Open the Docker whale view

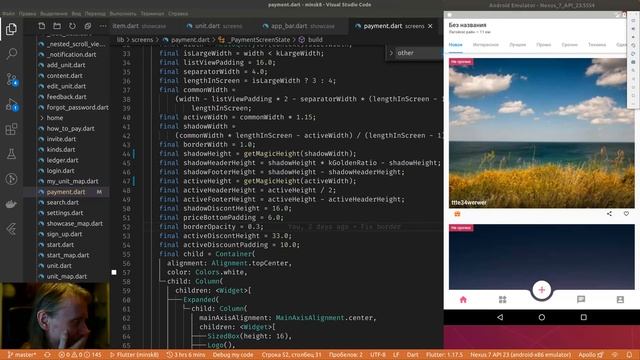11,204
